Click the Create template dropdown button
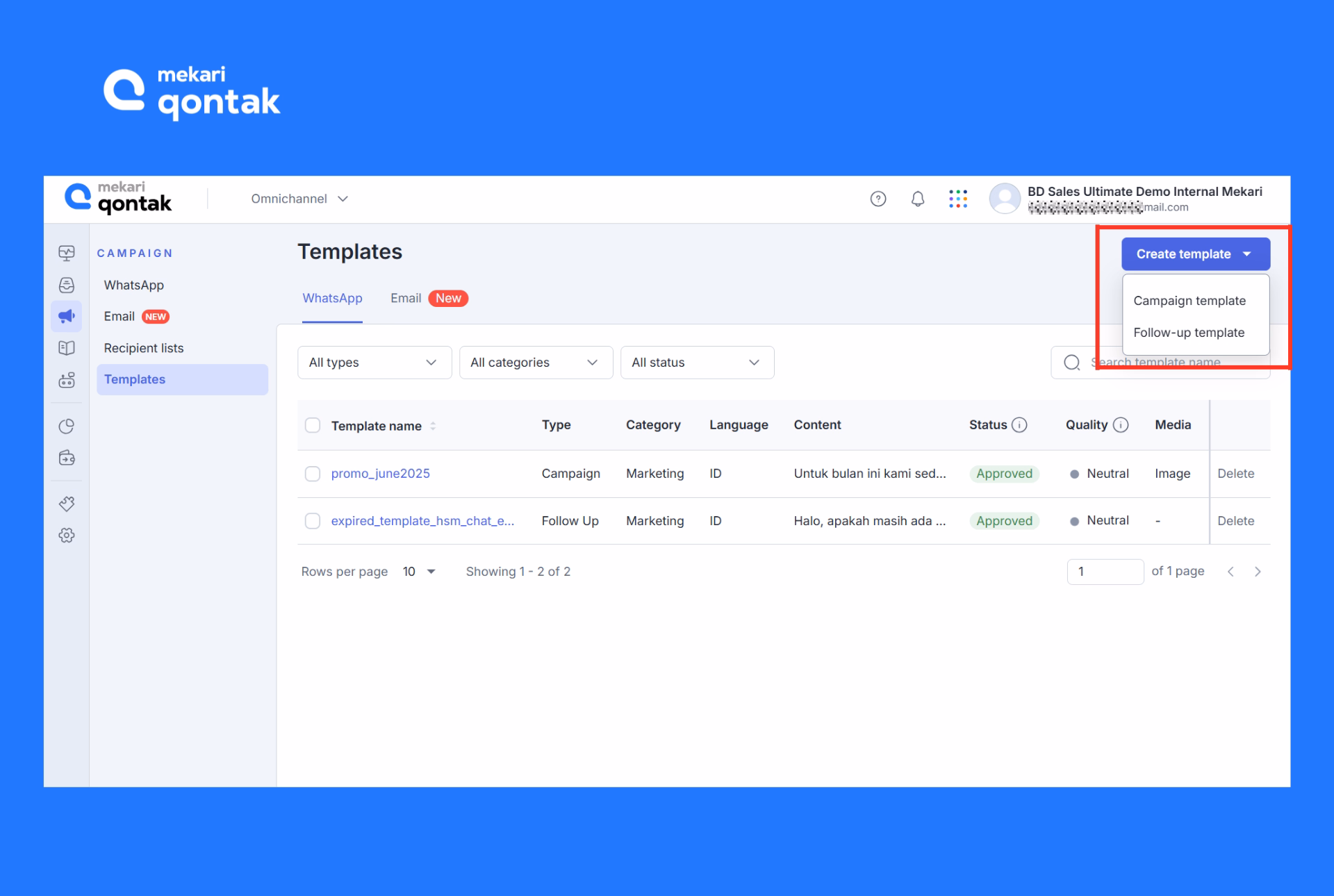 (x=1196, y=254)
